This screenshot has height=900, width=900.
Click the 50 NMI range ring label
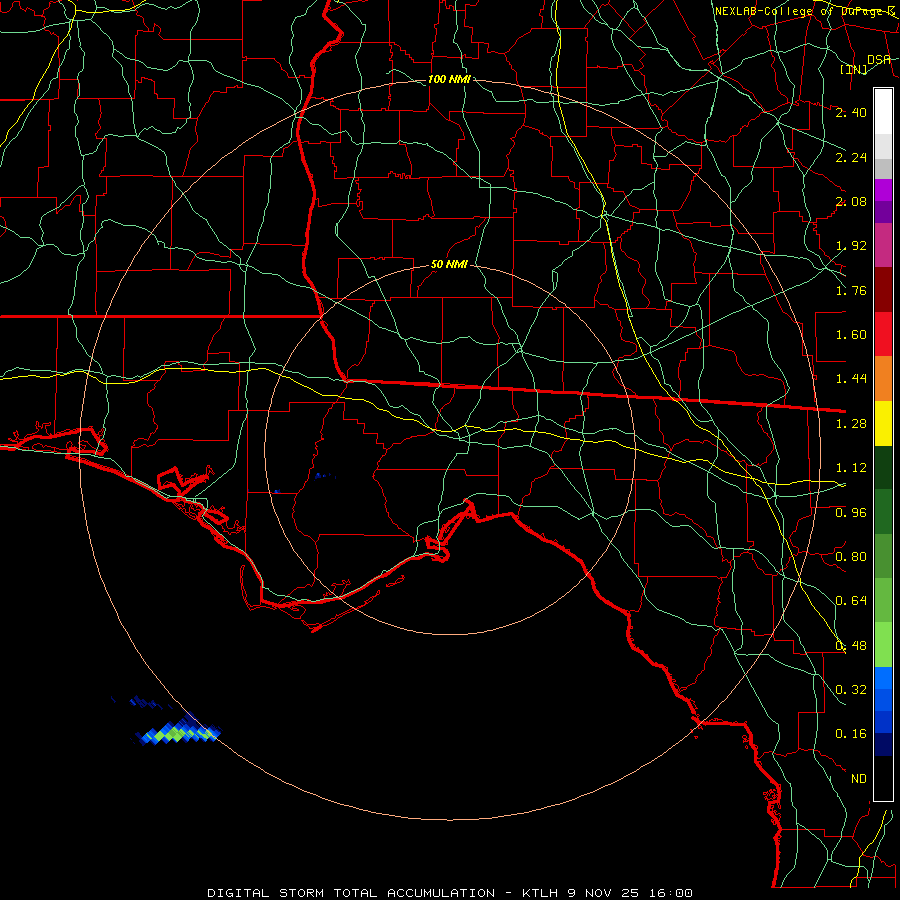[x=449, y=264]
